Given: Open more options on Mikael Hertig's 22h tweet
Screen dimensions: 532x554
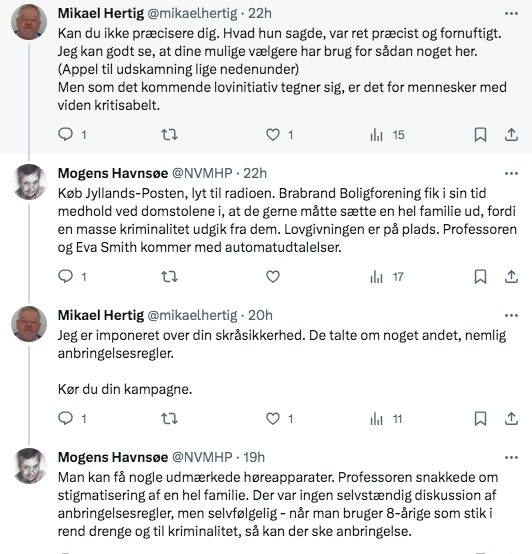Looking at the screenshot, I should tap(511, 13).
